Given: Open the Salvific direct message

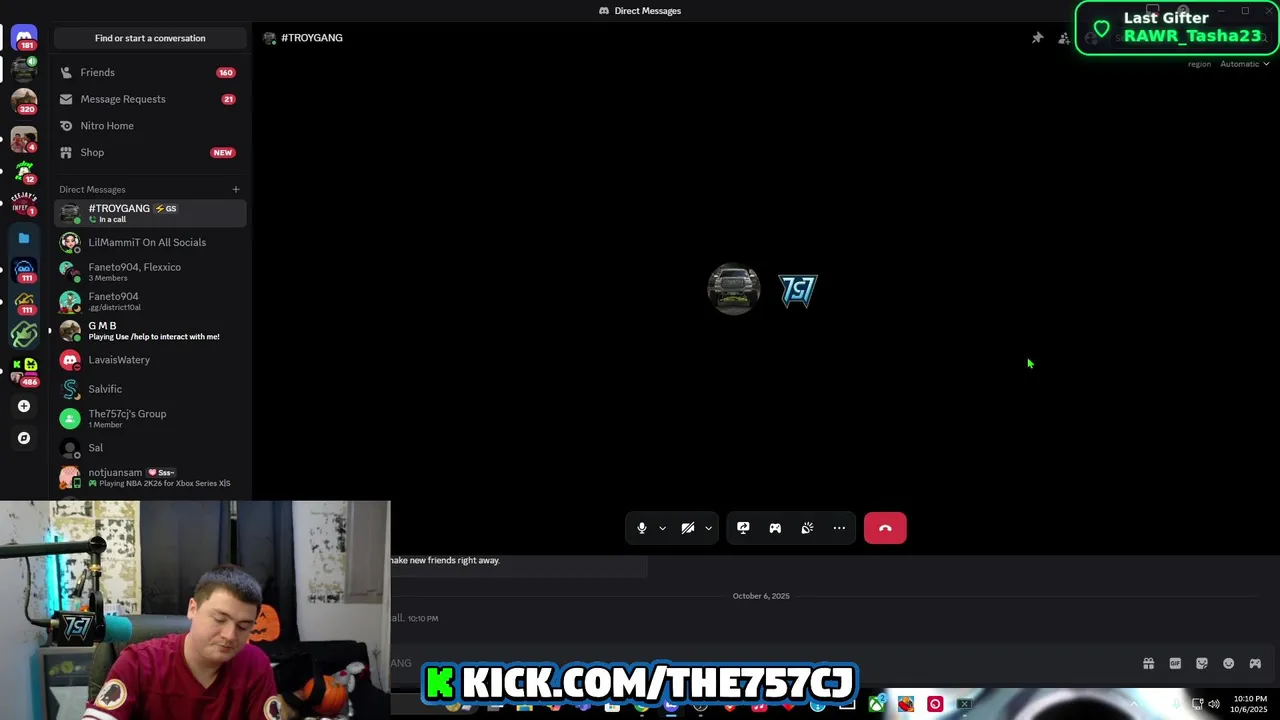Looking at the screenshot, I should (150, 389).
